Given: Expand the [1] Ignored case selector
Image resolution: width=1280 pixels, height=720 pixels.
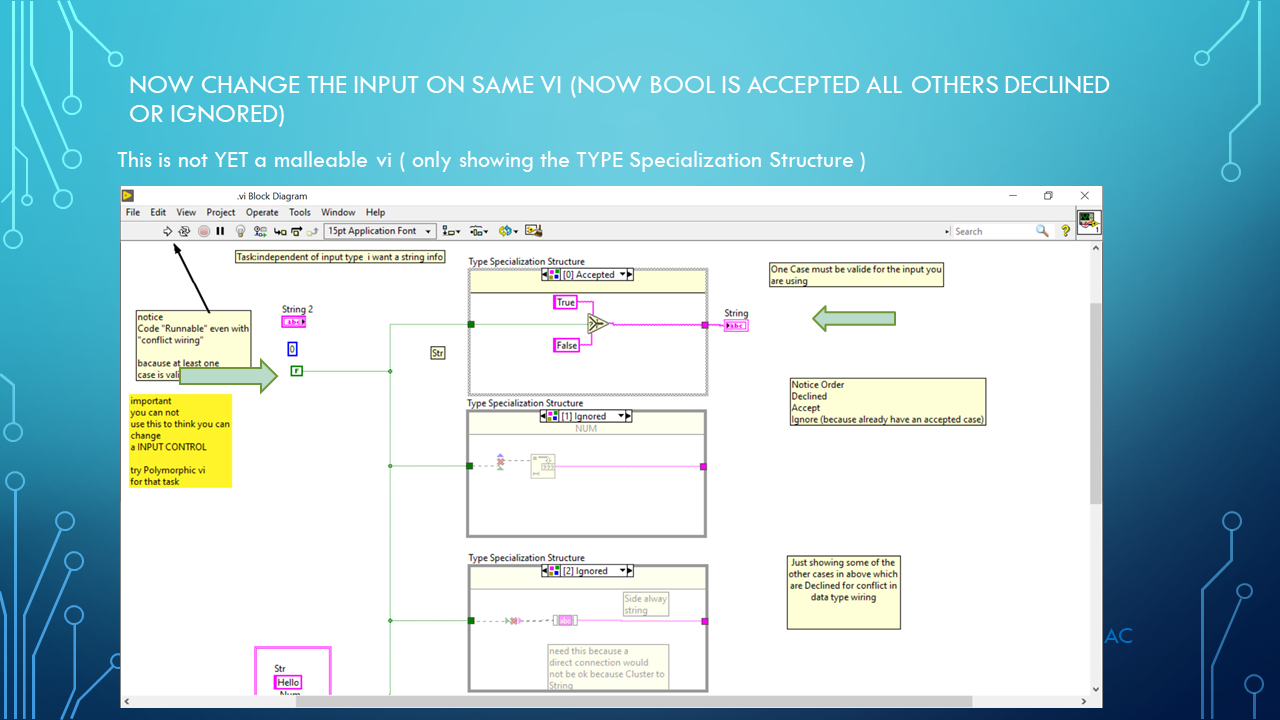Looking at the screenshot, I should click(x=625, y=416).
